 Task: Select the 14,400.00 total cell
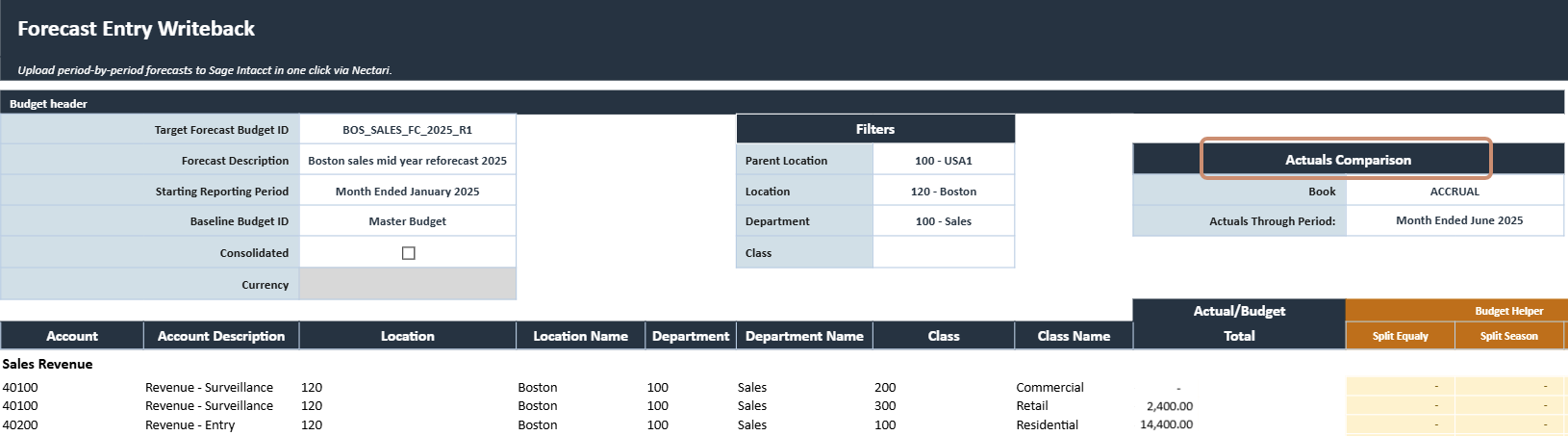[1166, 424]
